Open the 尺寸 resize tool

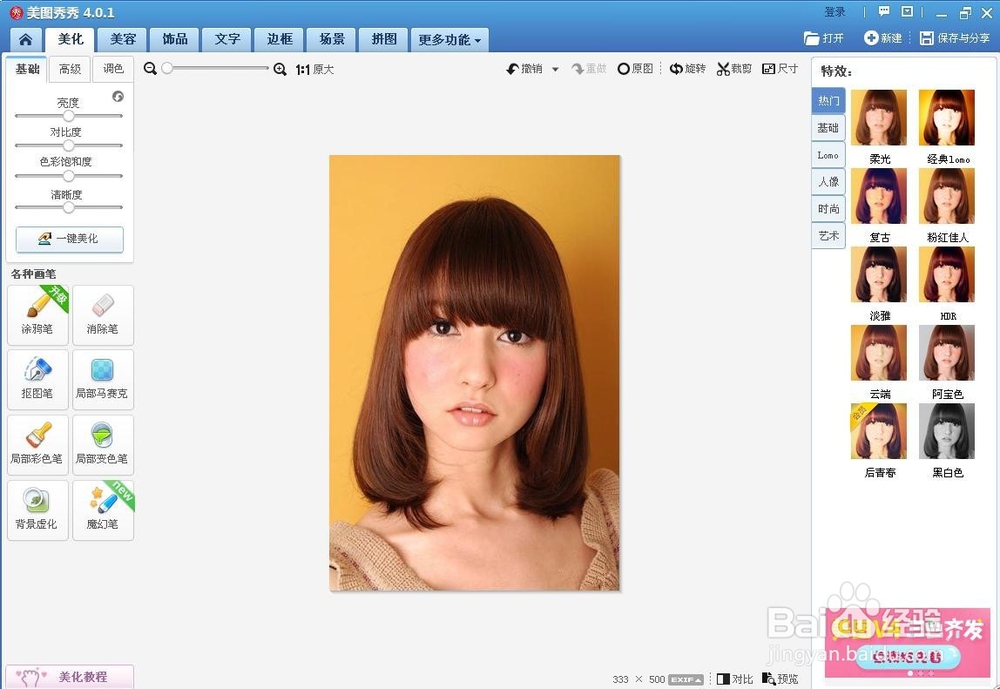click(x=780, y=68)
